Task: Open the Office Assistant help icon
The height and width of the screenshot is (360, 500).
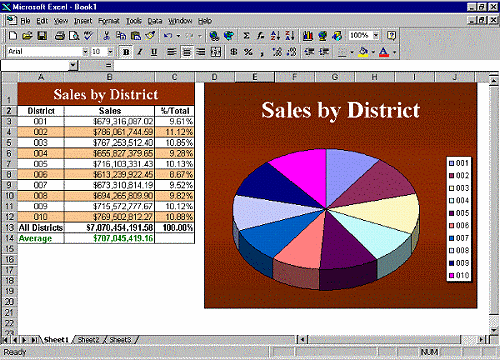Action: pyautogui.click(x=391, y=36)
